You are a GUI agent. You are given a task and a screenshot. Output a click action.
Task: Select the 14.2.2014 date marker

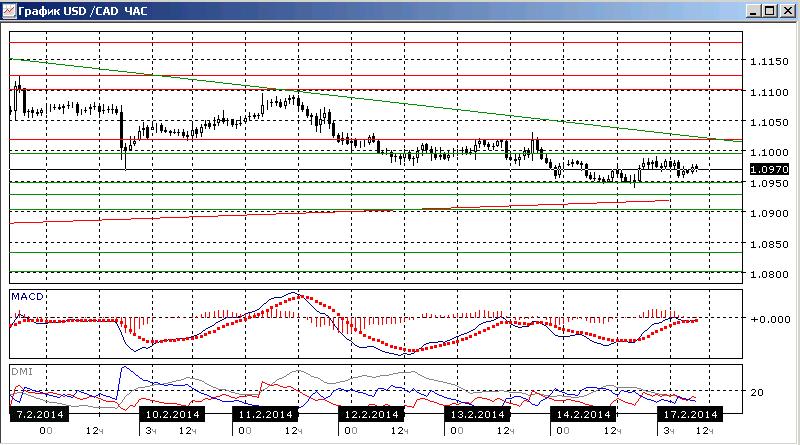coord(583,414)
